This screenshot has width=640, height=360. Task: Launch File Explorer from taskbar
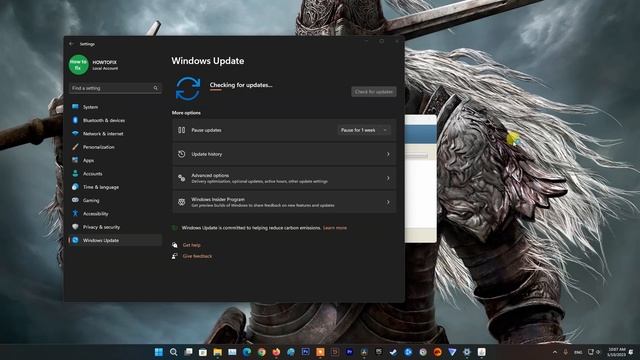point(218,352)
